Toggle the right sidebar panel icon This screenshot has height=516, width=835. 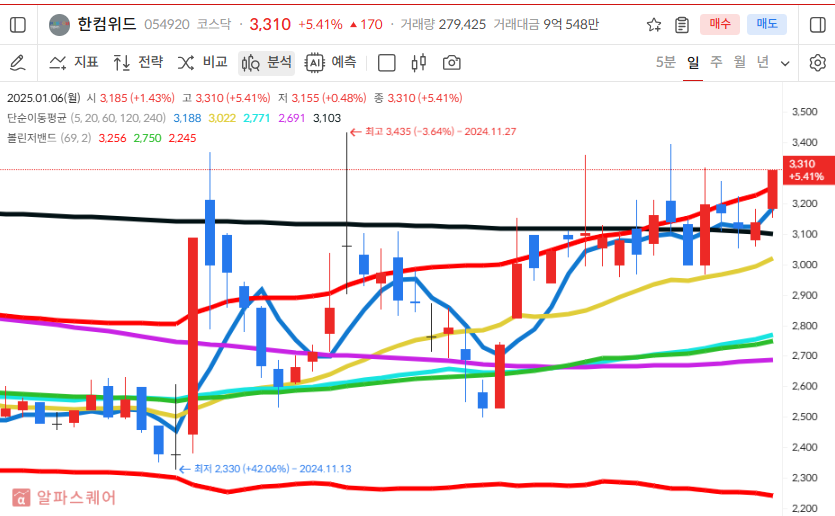pos(817,24)
